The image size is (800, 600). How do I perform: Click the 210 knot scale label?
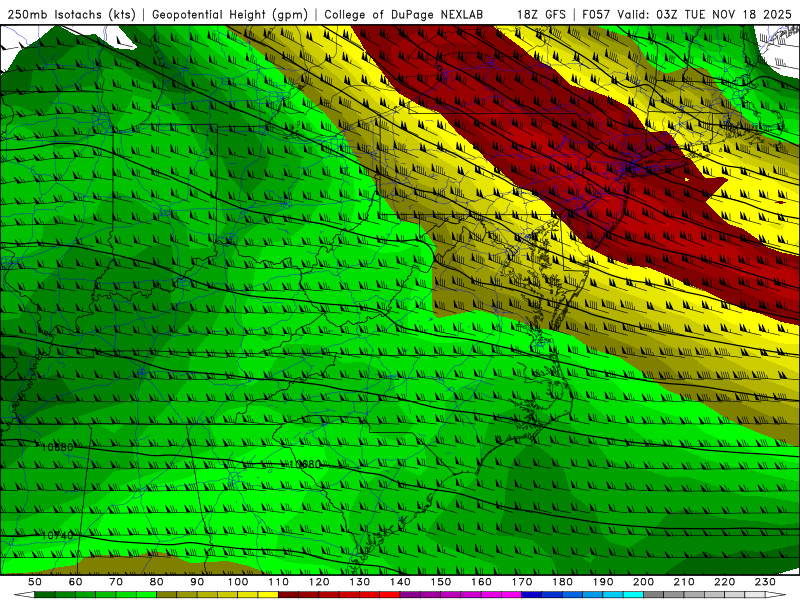click(x=684, y=582)
